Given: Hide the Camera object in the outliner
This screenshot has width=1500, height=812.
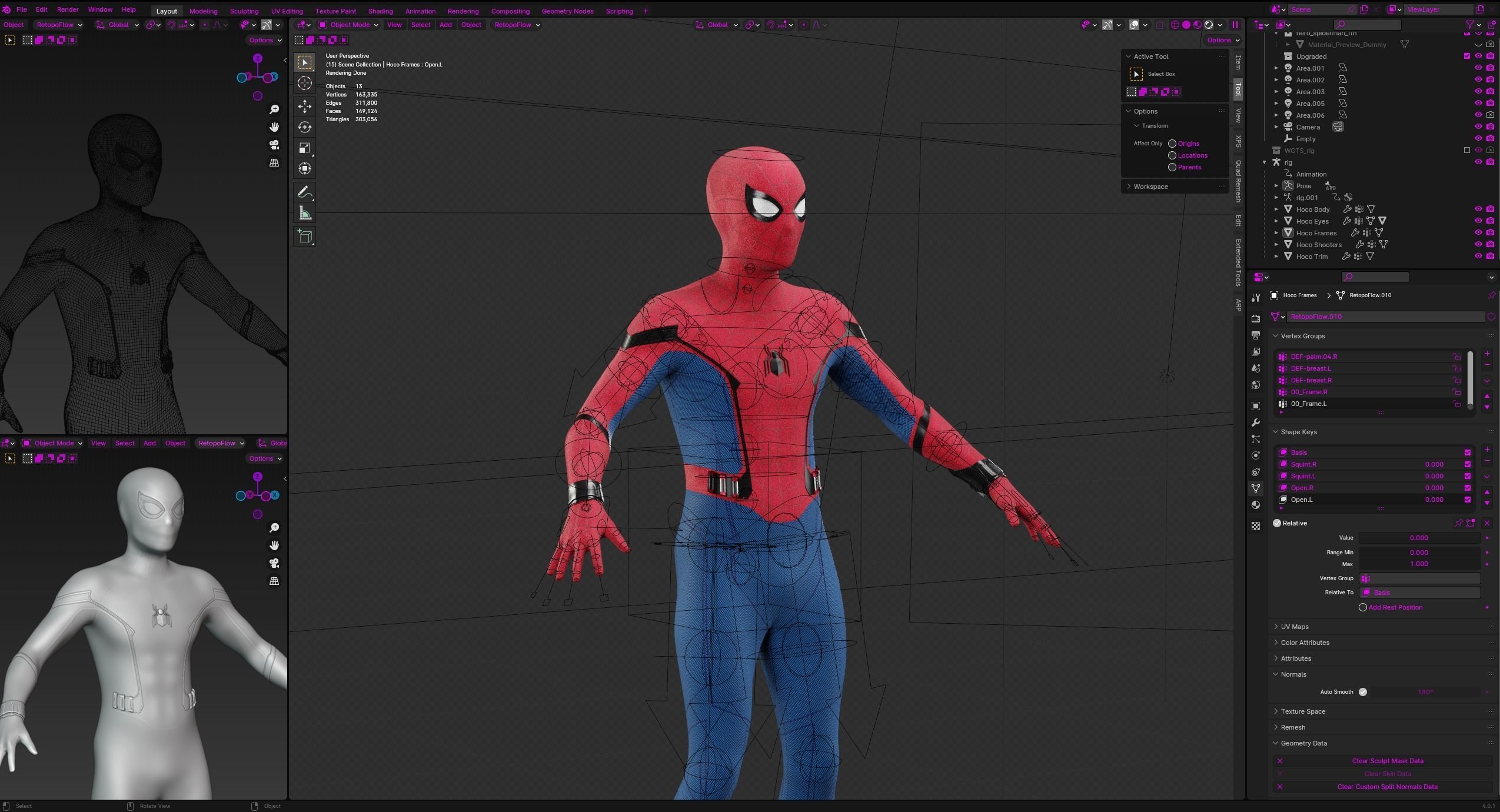Looking at the screenshot, I should (1478, 127).
